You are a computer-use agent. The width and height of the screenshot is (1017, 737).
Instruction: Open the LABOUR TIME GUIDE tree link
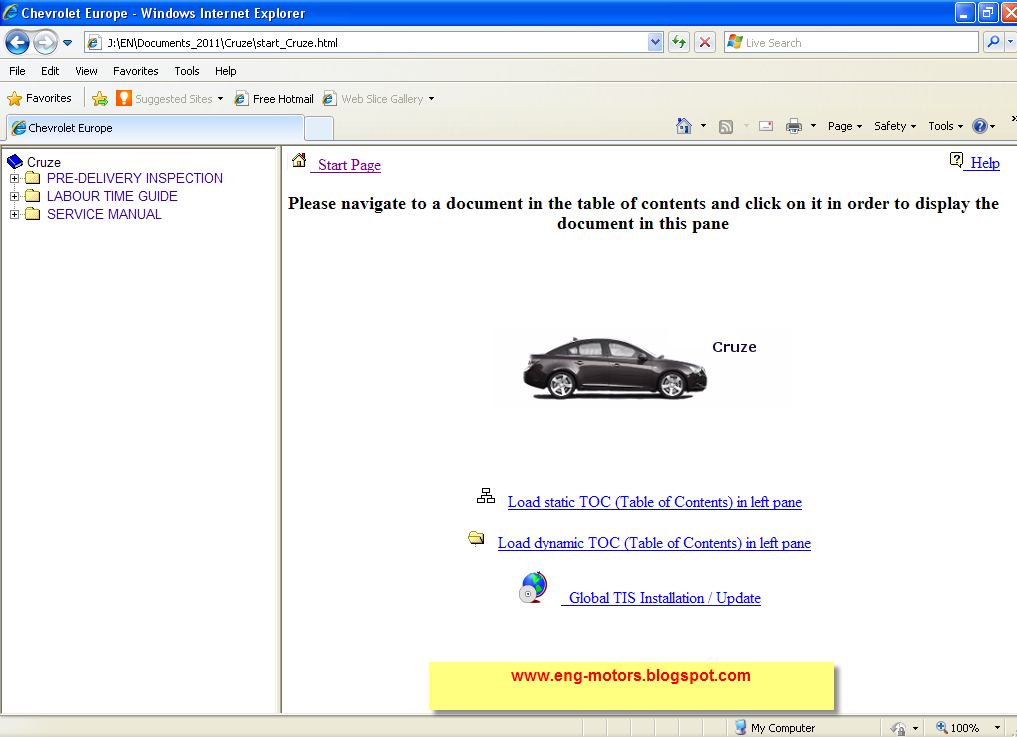(x=112, y=196)
